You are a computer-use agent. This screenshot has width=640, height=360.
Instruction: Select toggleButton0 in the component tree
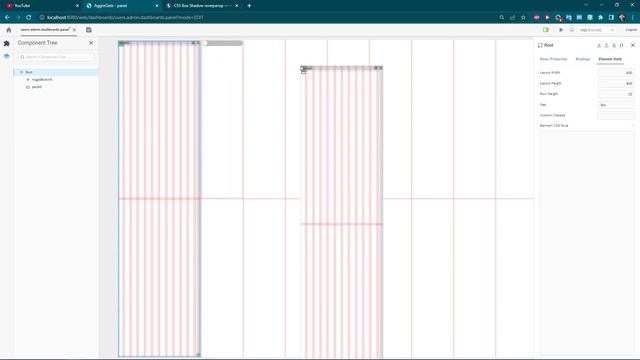[x=42, y=79]
